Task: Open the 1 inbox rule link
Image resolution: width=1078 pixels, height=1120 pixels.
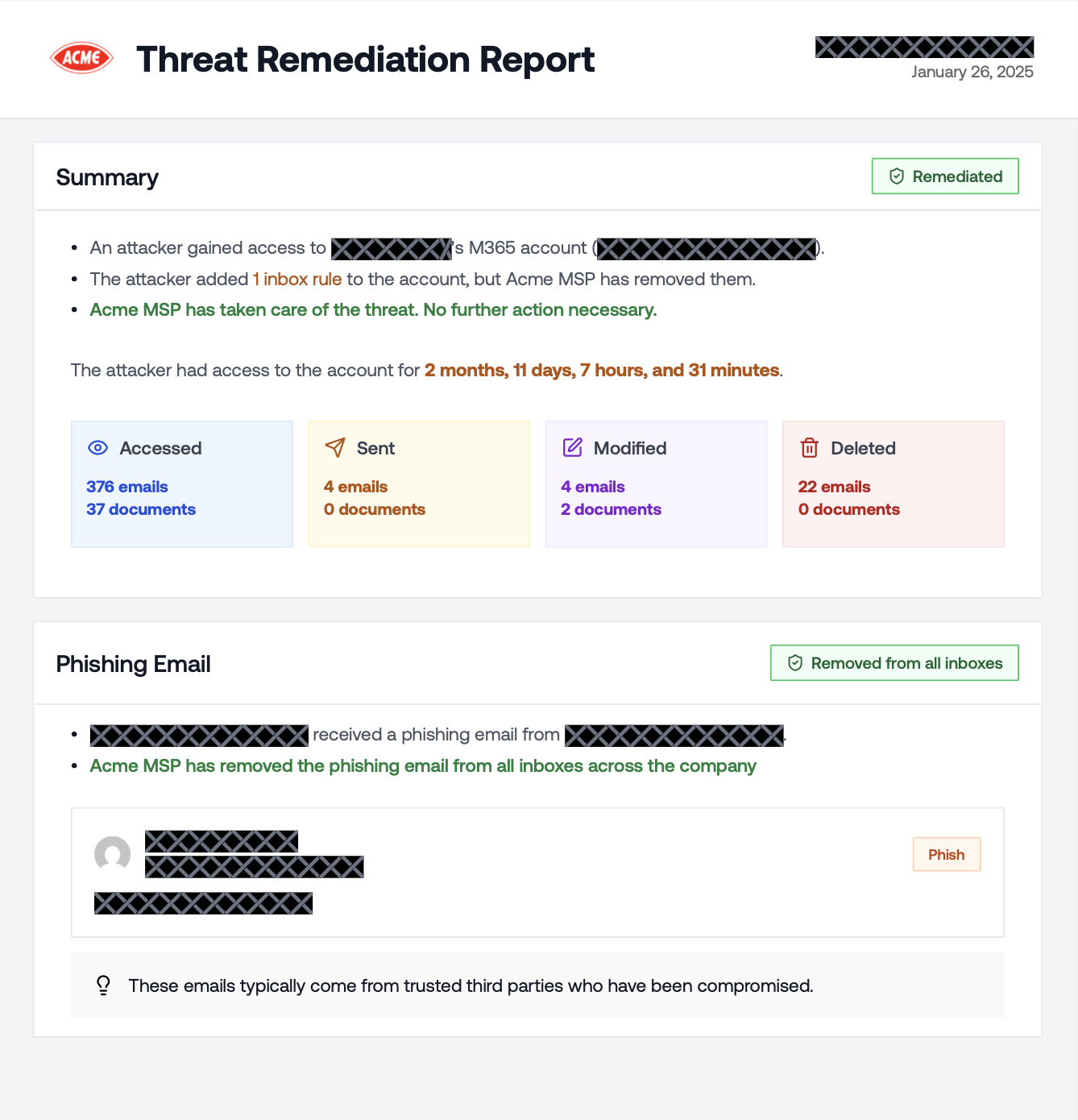Action: point(296,279)
